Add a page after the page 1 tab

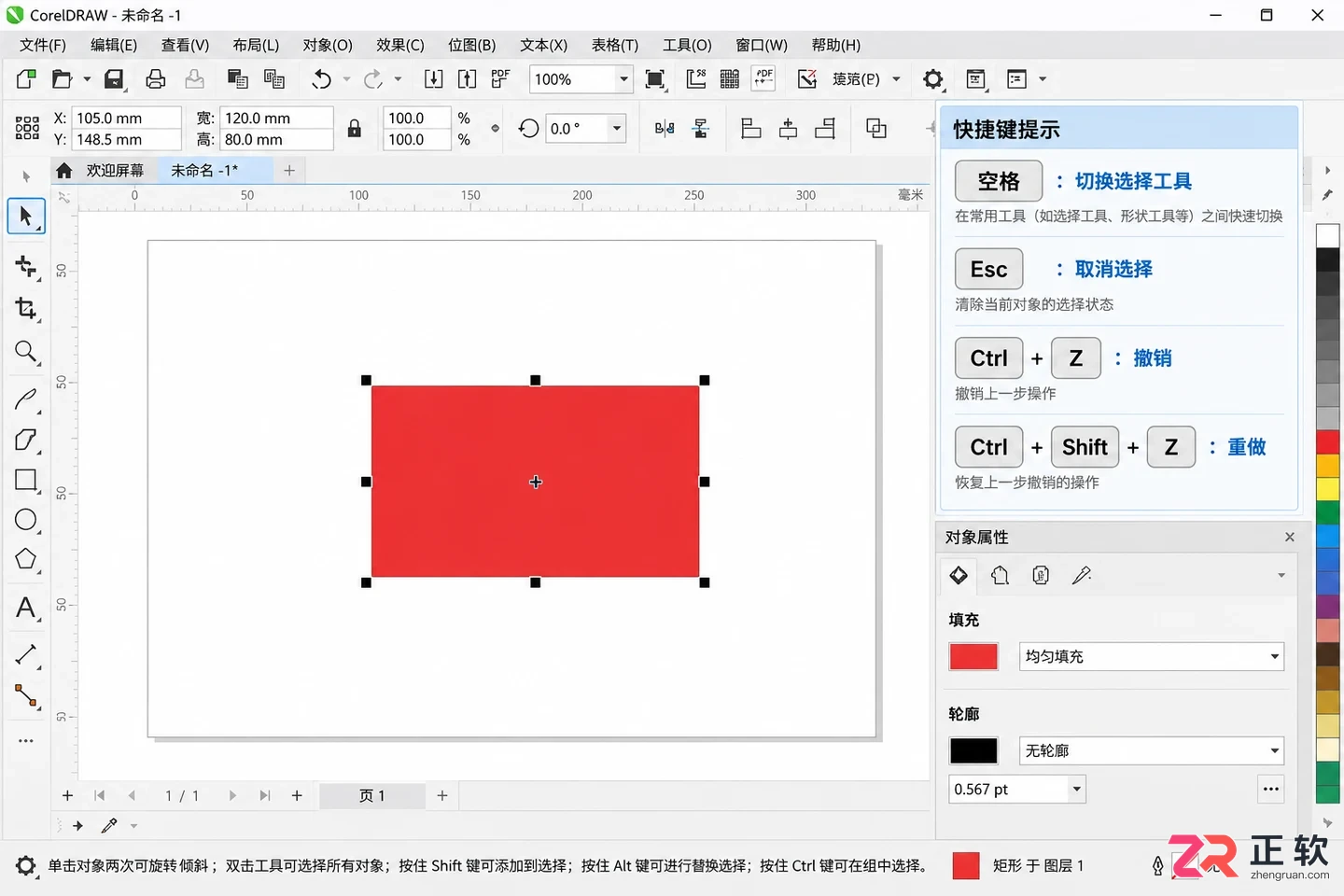442,796
